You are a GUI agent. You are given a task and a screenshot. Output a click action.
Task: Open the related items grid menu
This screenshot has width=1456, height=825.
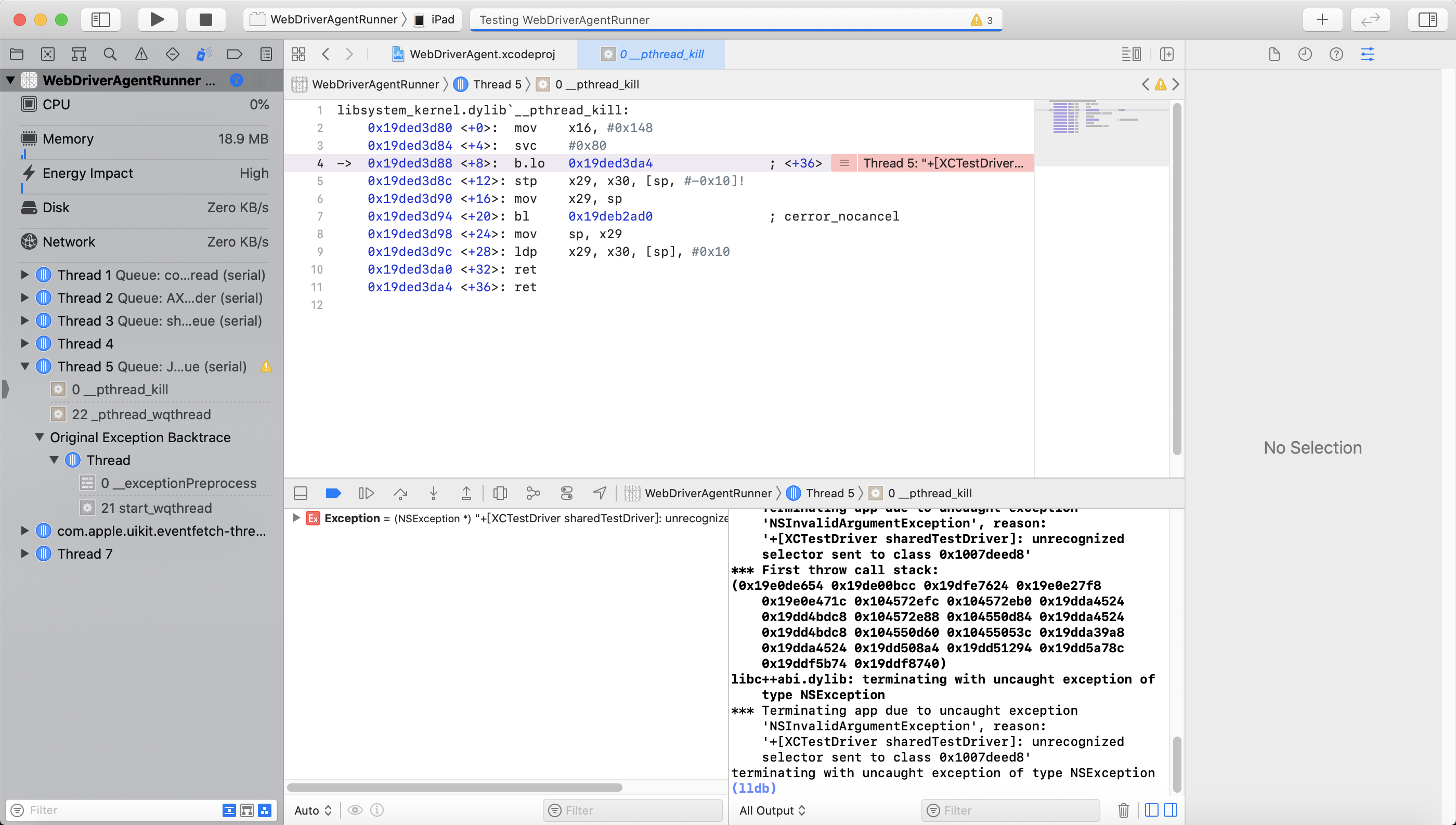298,55
